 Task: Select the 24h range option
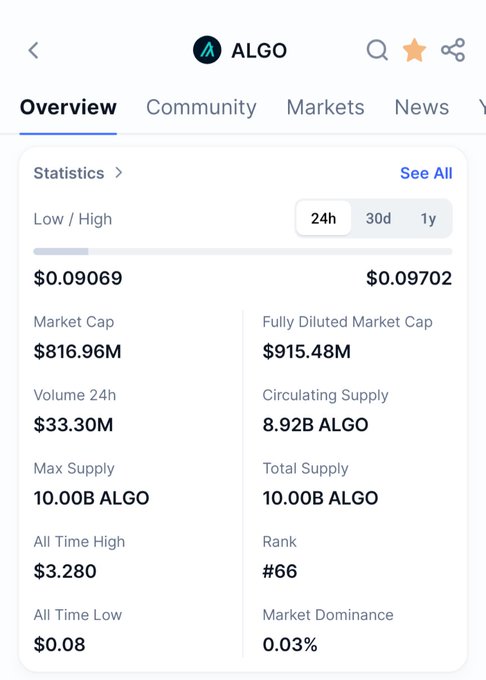[323, 218]
